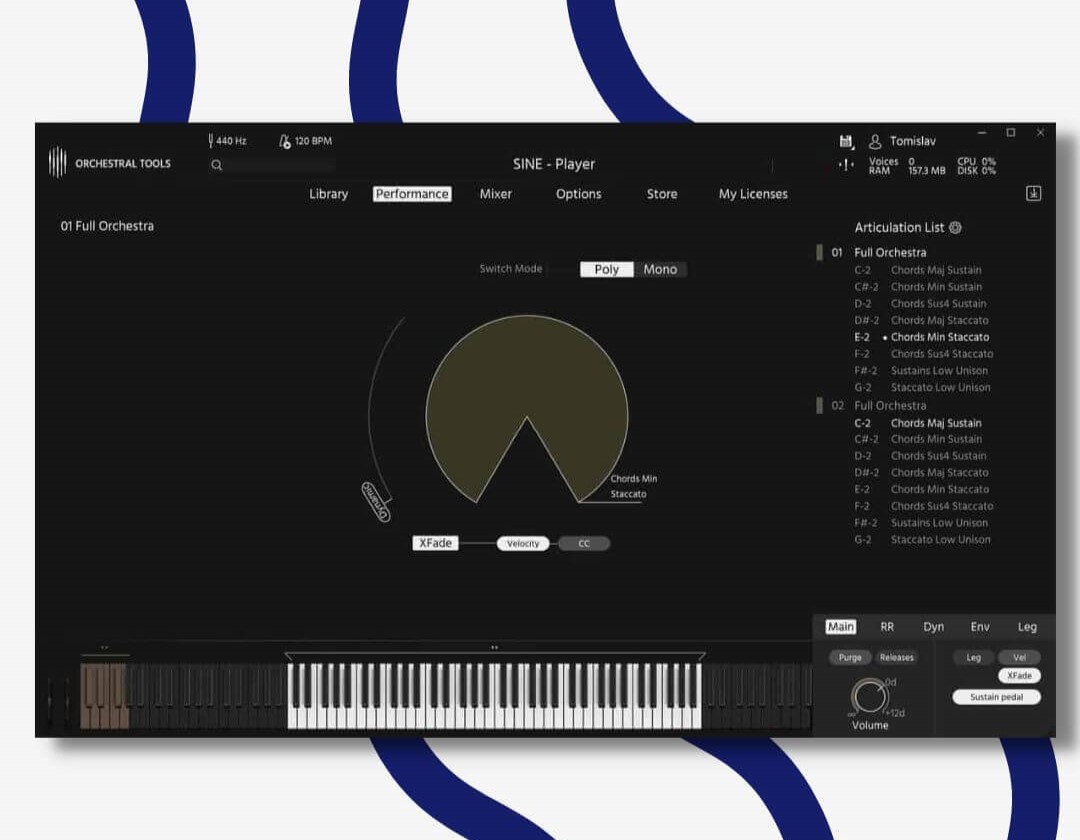Adjust the Volume knob
This screenshot has height=840, width=1080.
click(x=868, y=696)
